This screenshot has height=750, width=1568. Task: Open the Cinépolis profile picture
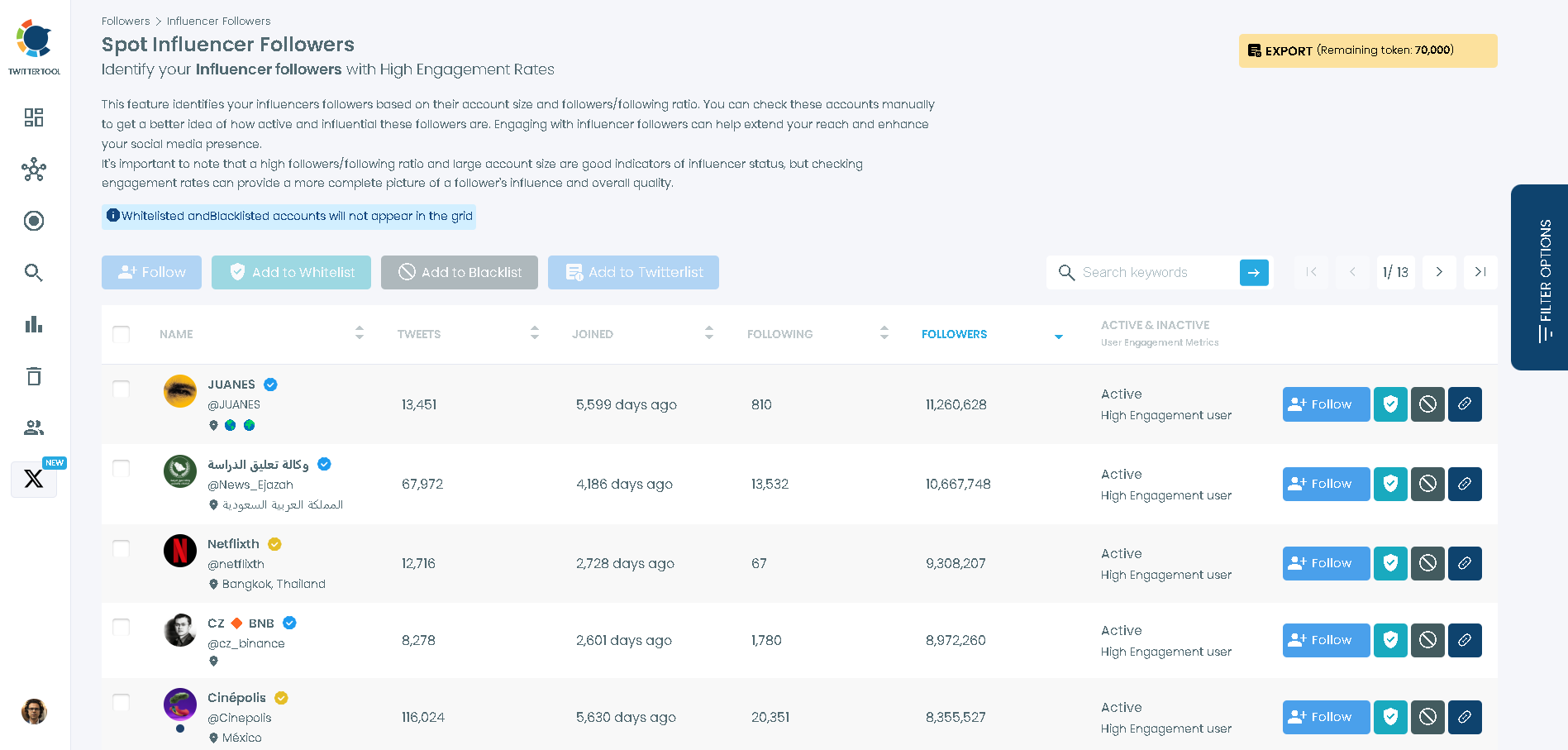click(180, 705)
